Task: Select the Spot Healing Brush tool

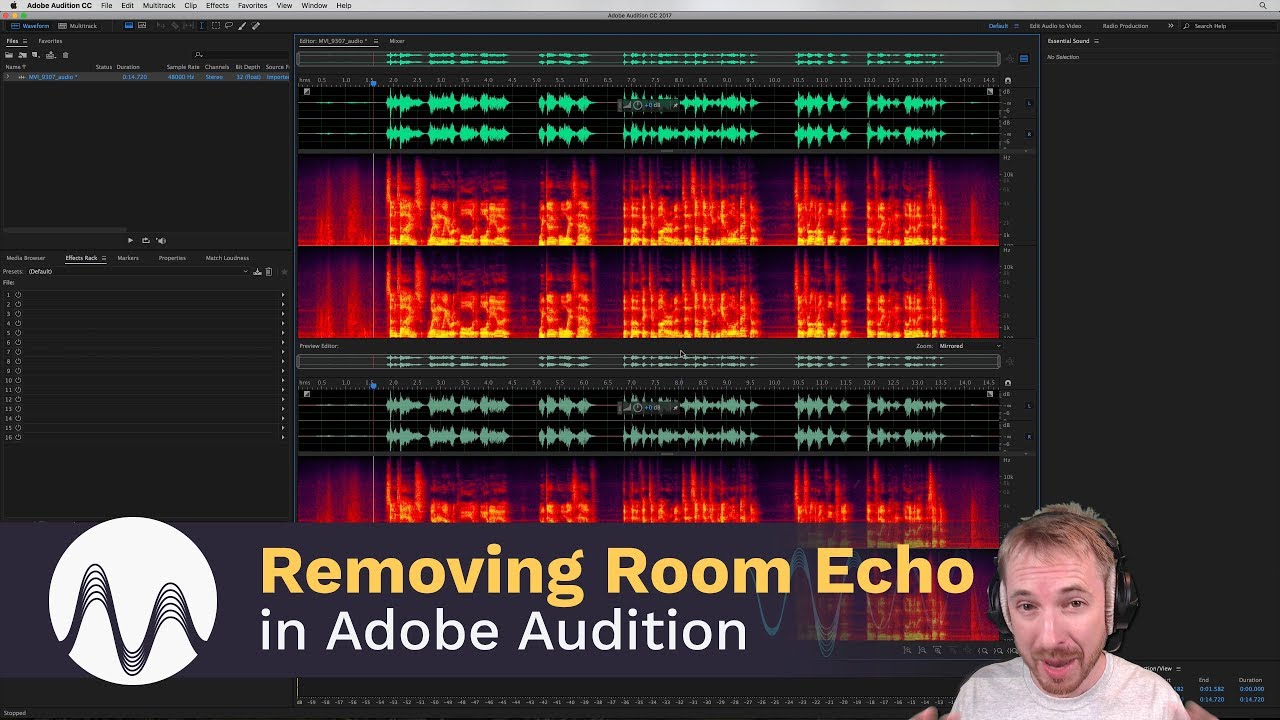Action: pyautogui.click(x=255, y=26)
